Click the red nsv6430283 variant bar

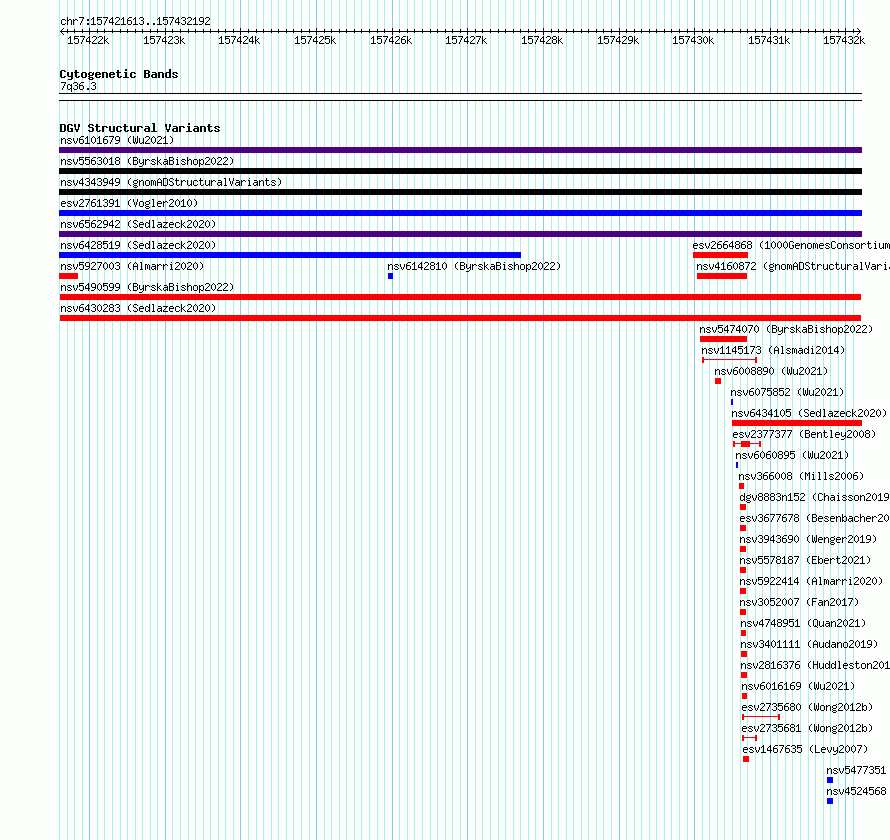pos(460,318)
